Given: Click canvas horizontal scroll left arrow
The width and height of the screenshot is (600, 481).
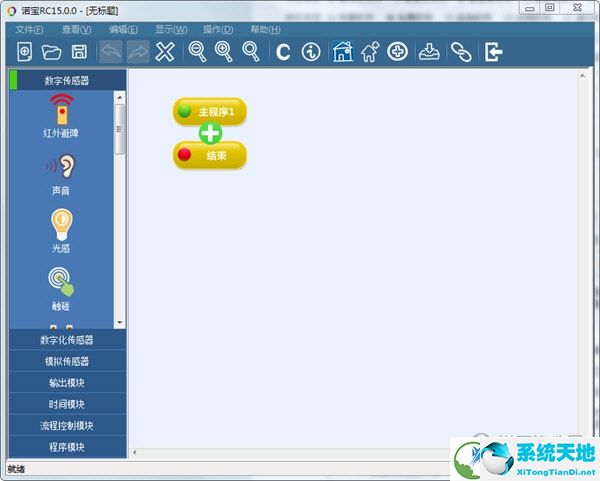Looking at the screenshot, I should tap(135, 453).
